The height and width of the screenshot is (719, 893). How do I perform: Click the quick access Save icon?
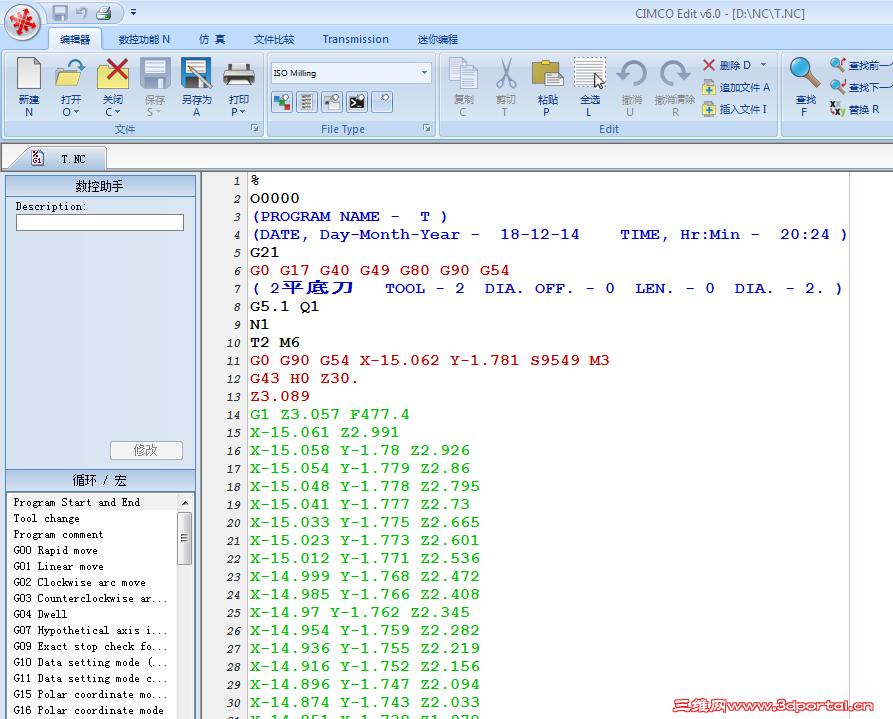click(x=60, y=13)
